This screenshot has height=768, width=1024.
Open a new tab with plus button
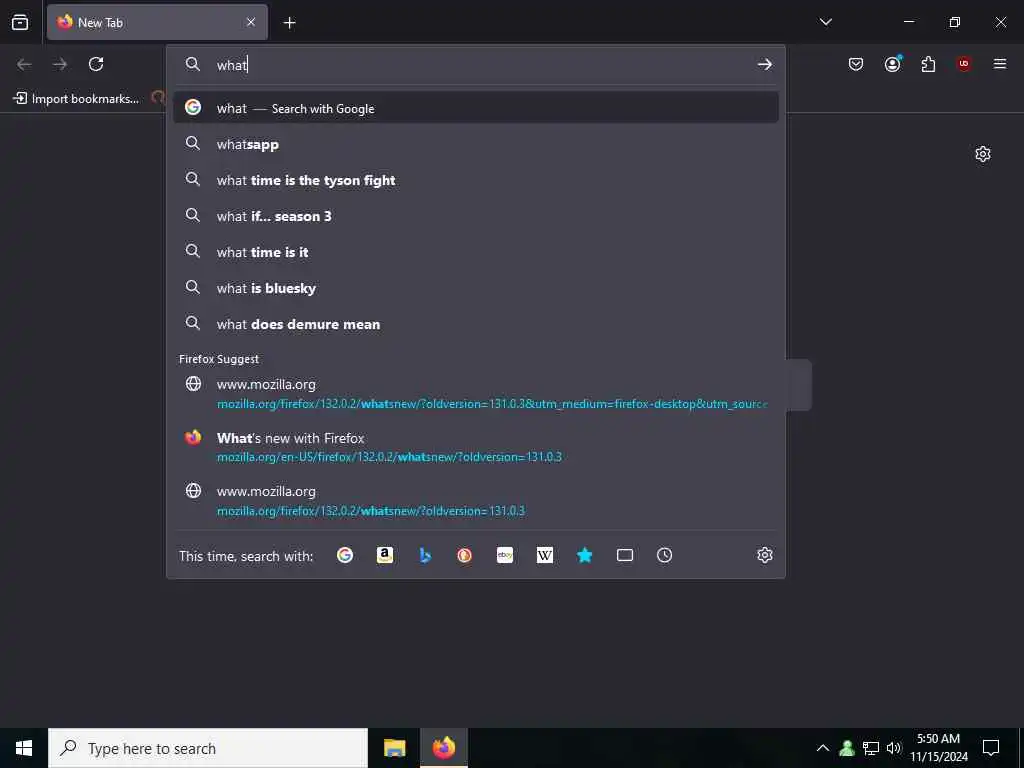tap(289, 23)
